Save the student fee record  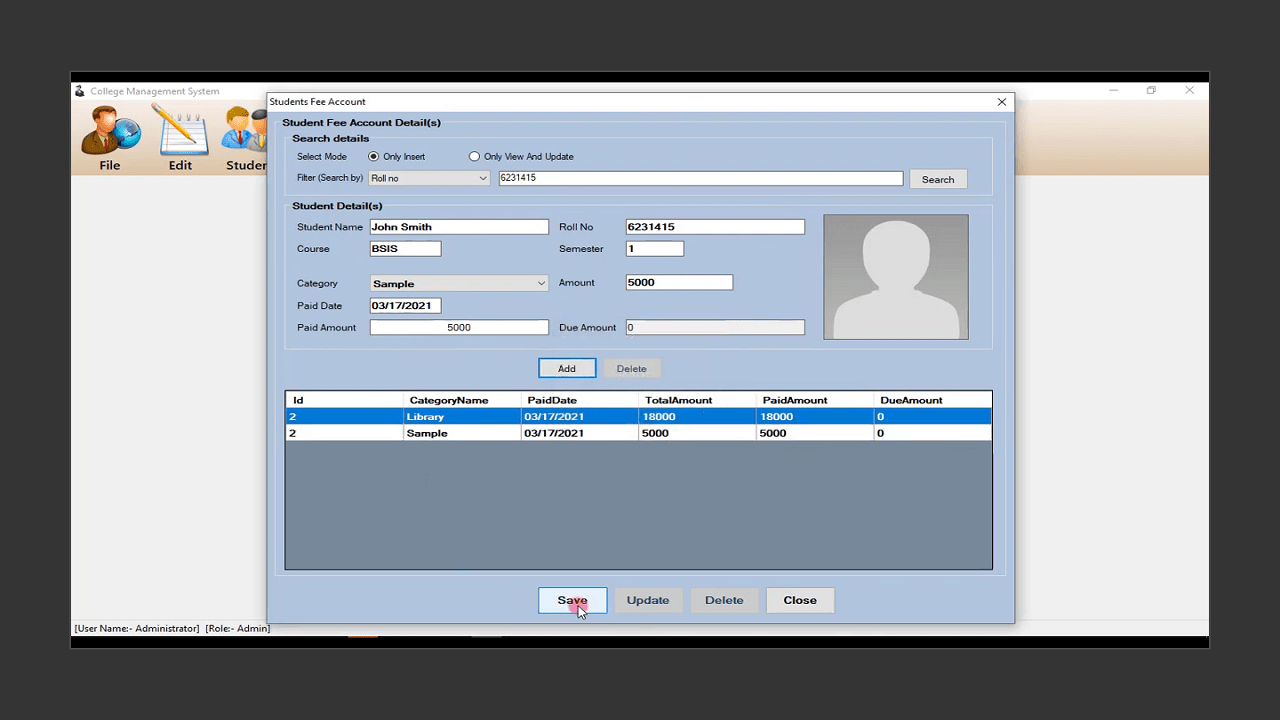[571, 600]
